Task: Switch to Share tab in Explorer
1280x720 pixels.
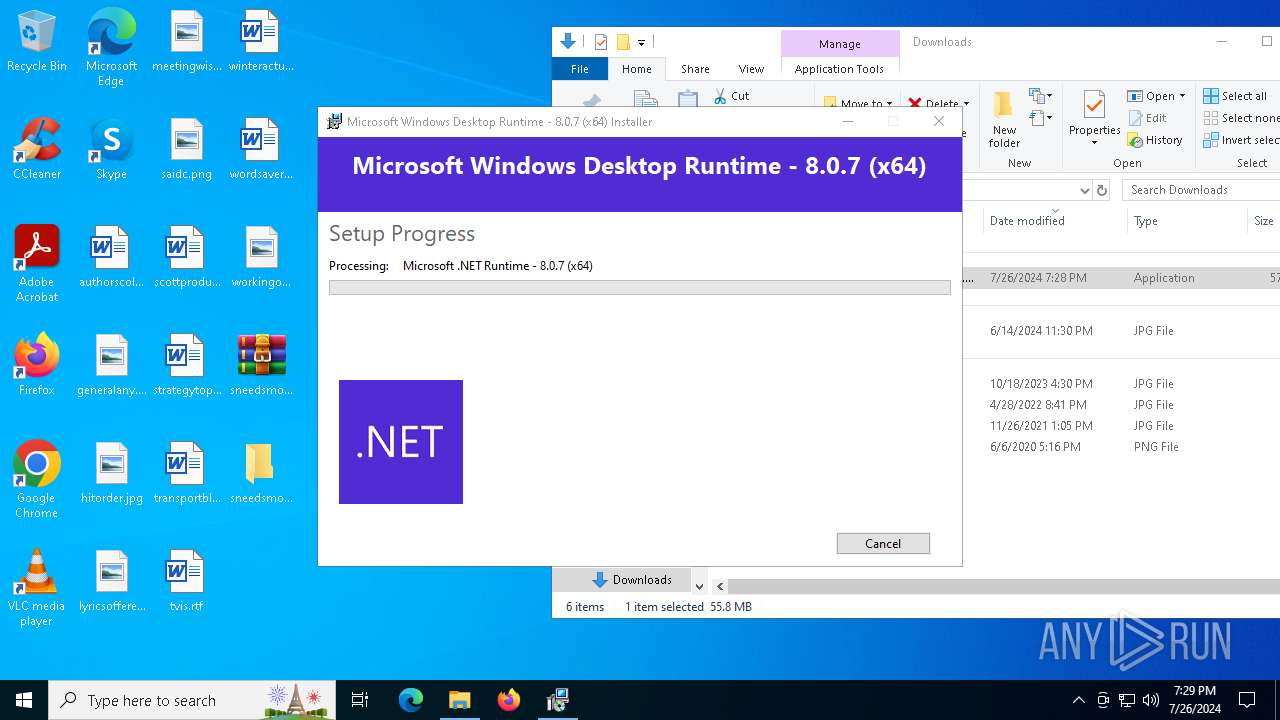Action: [695, 69]
